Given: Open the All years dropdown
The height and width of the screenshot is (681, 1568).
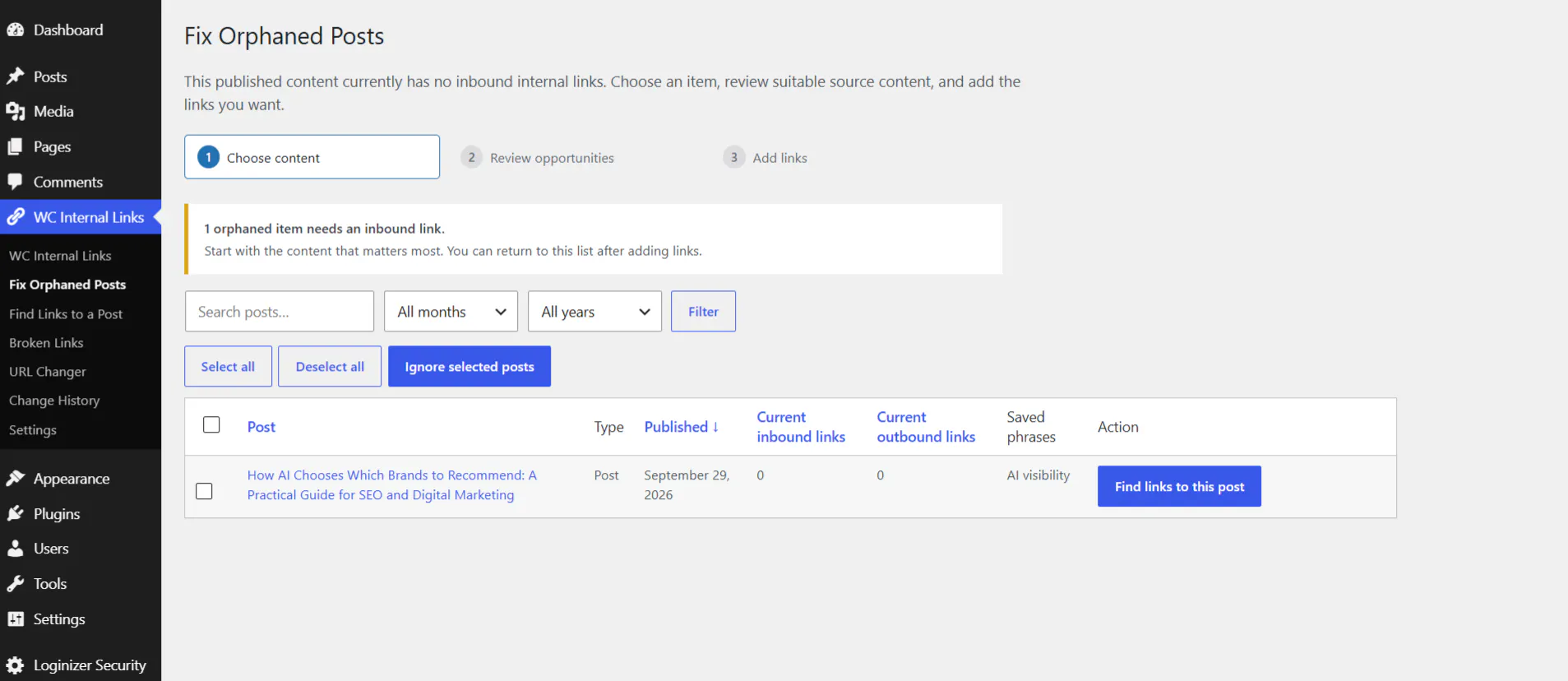Looking at the screenshot, I should [594, 312].
